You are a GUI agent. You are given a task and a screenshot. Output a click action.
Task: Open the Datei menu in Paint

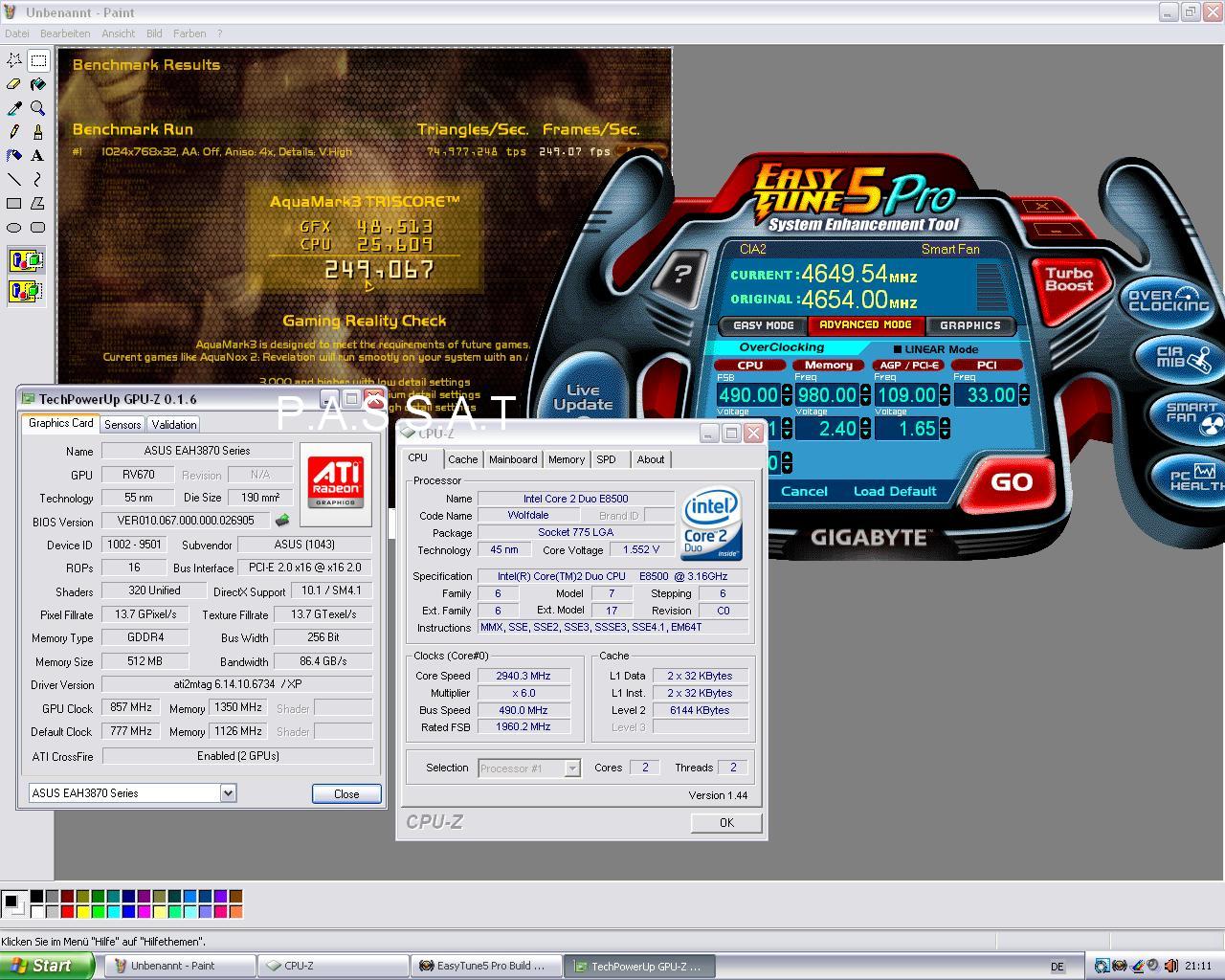tap(16, 33)
